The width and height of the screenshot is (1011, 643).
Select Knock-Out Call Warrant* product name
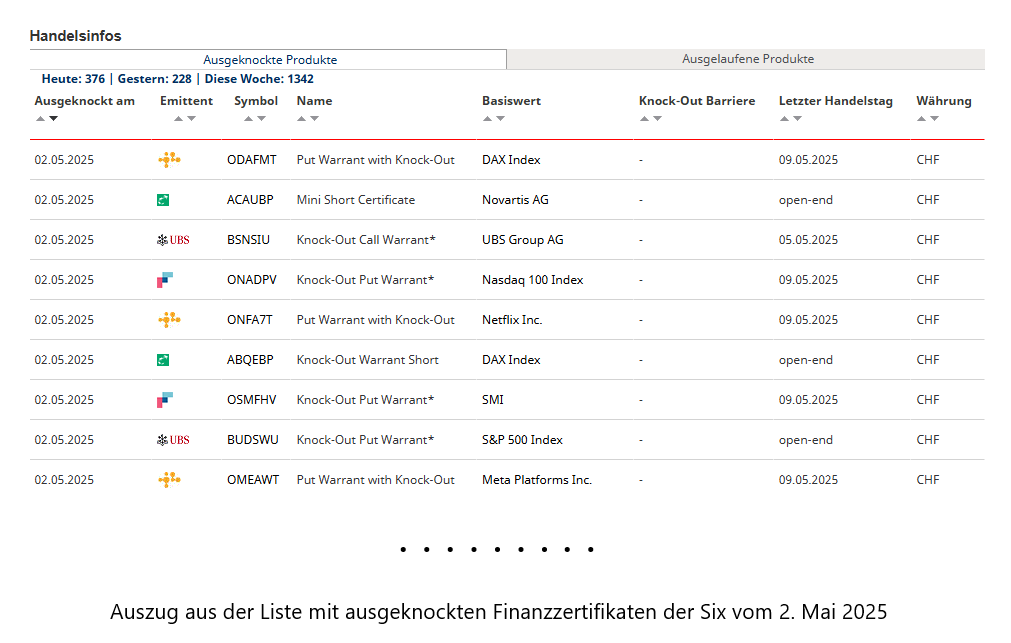click(x=366, y=240)
